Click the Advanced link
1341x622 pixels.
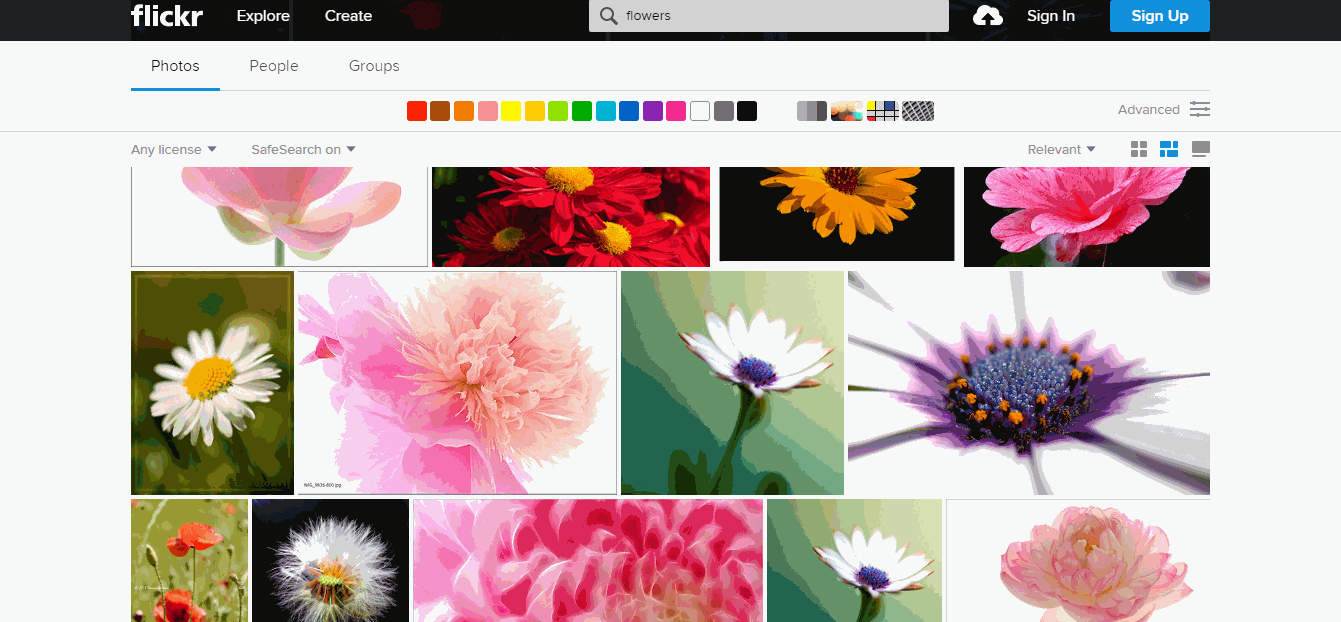pos(1149,110)
